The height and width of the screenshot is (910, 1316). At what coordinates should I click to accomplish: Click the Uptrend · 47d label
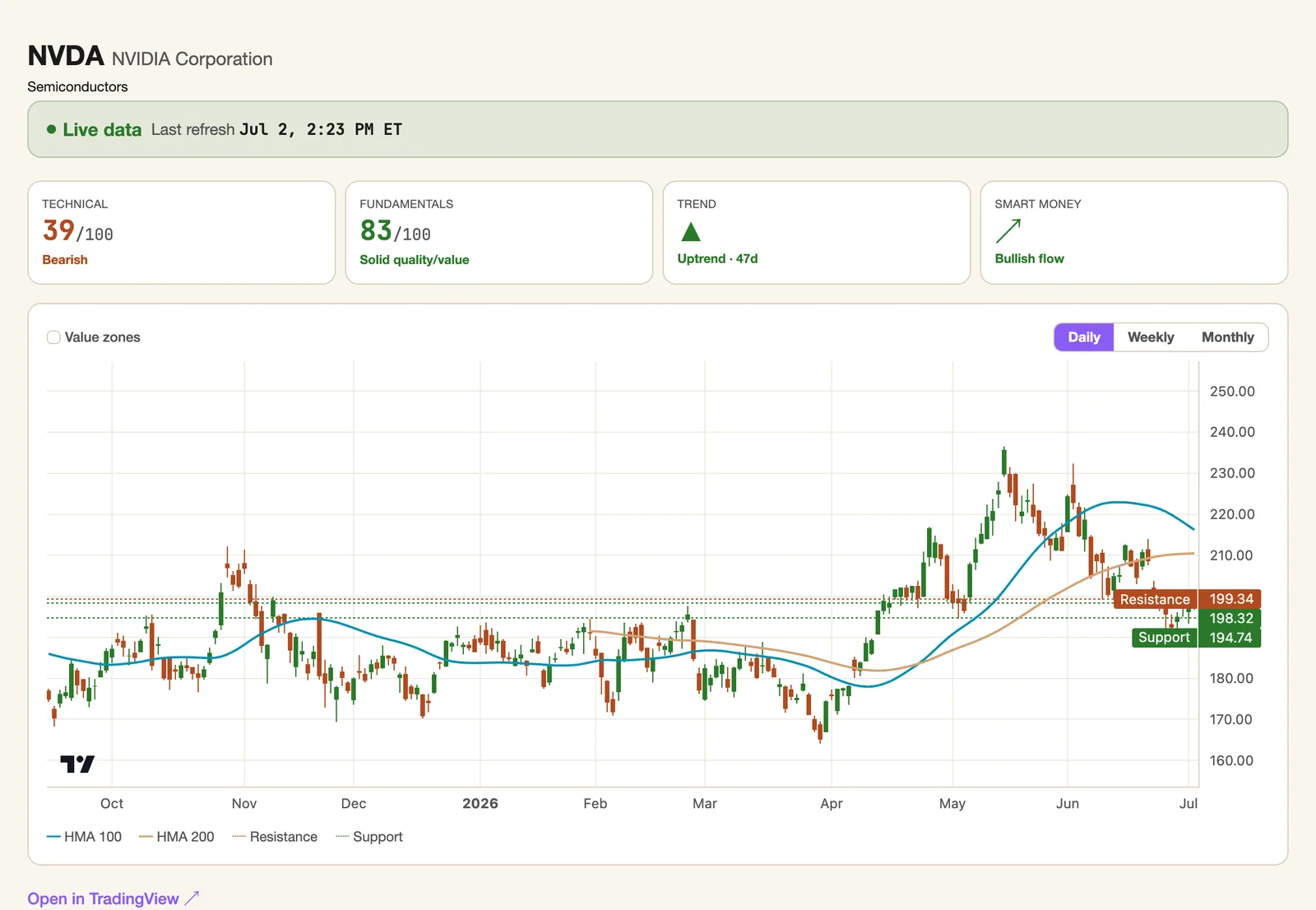(717, 258)
